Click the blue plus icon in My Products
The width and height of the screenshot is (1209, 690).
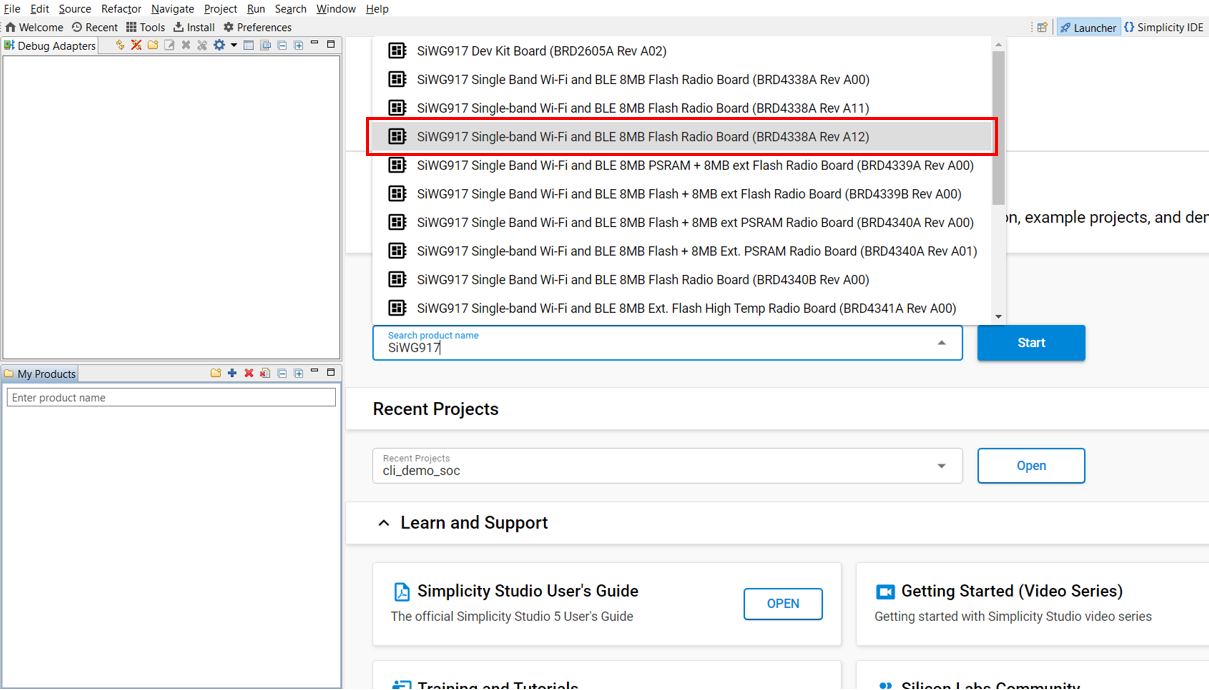tap(232, 373)
